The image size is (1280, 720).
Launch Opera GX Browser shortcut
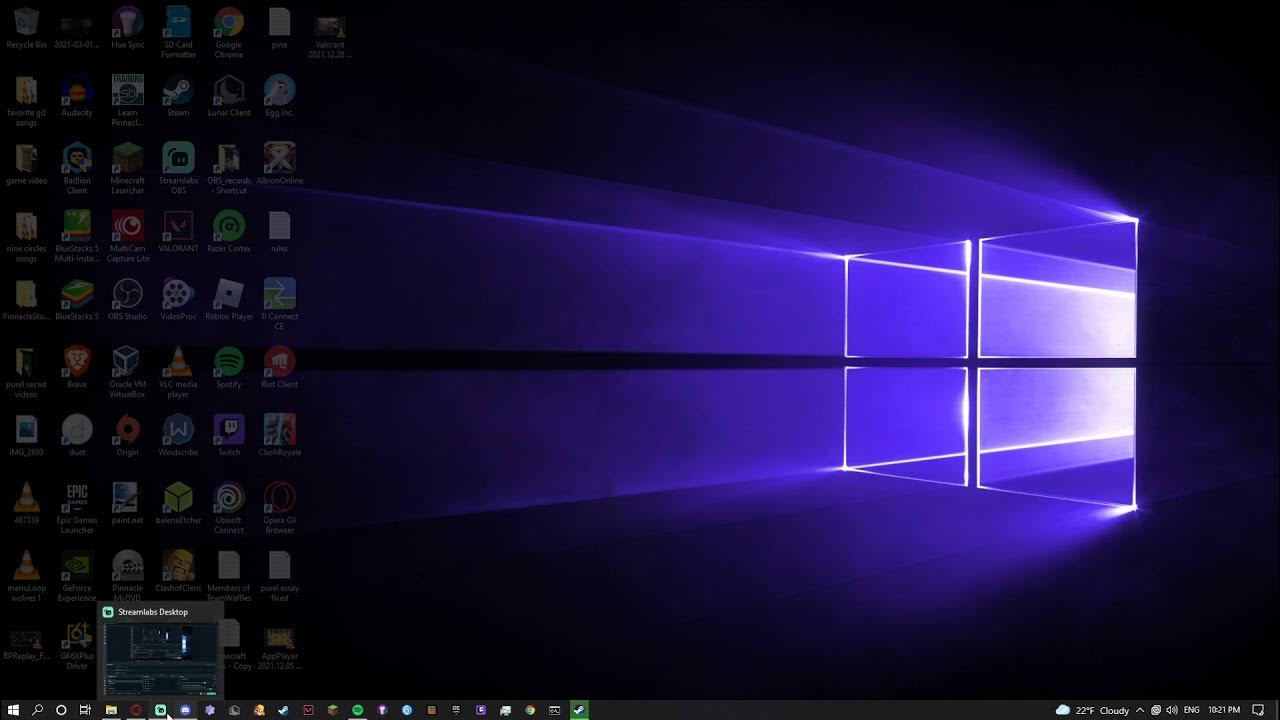point(279,509)
